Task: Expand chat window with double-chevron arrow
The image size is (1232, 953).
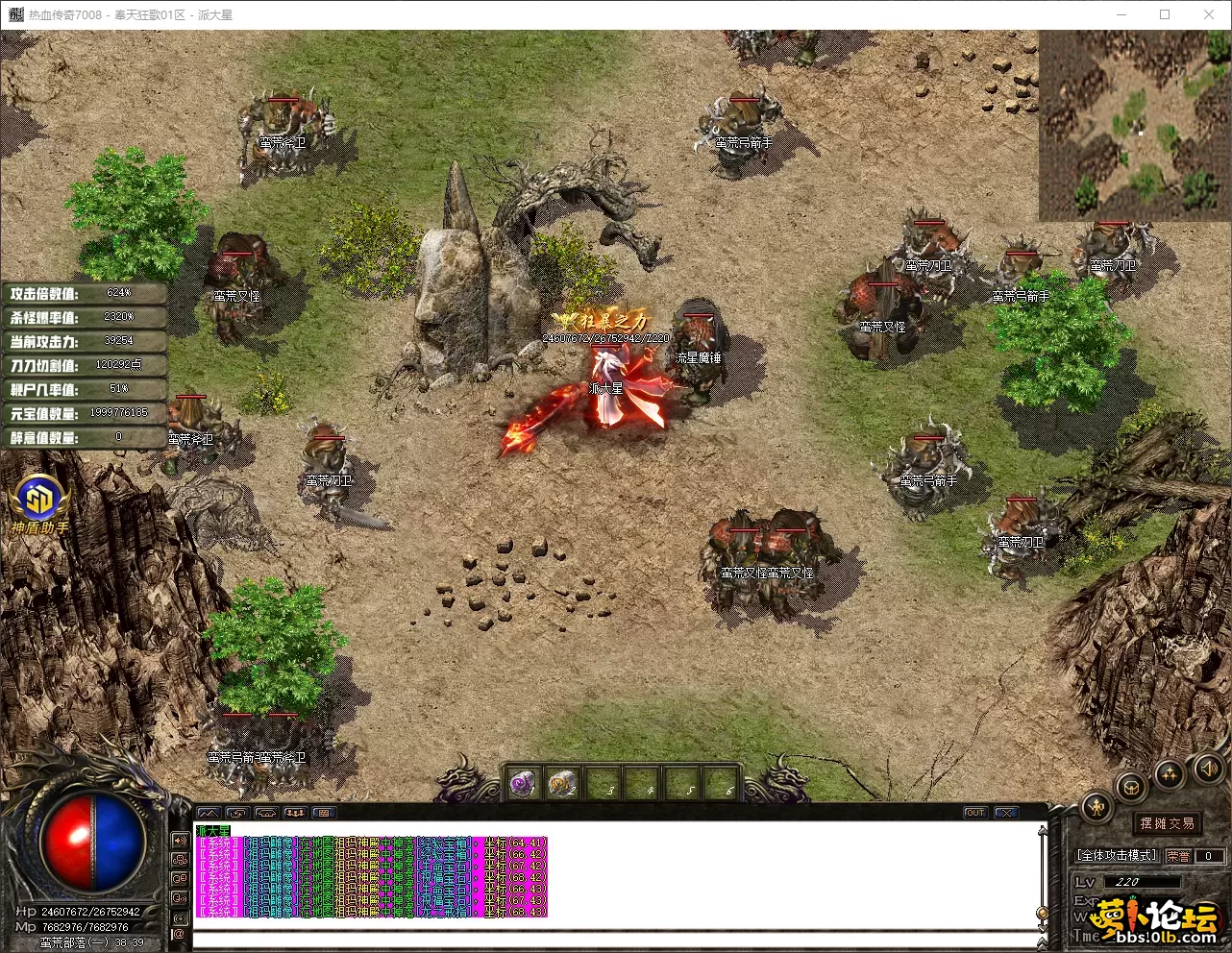Action: click(1005, 813)
